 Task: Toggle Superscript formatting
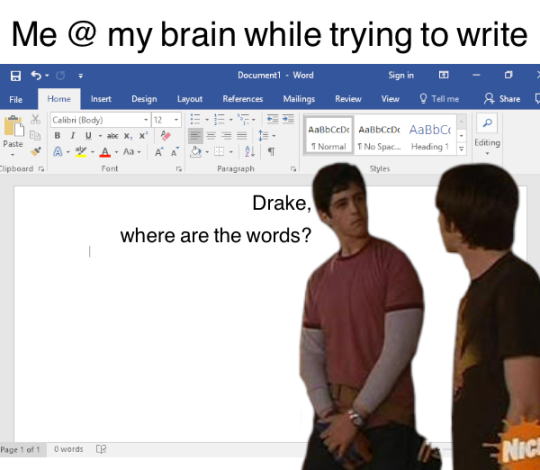(x=143, y=136)
